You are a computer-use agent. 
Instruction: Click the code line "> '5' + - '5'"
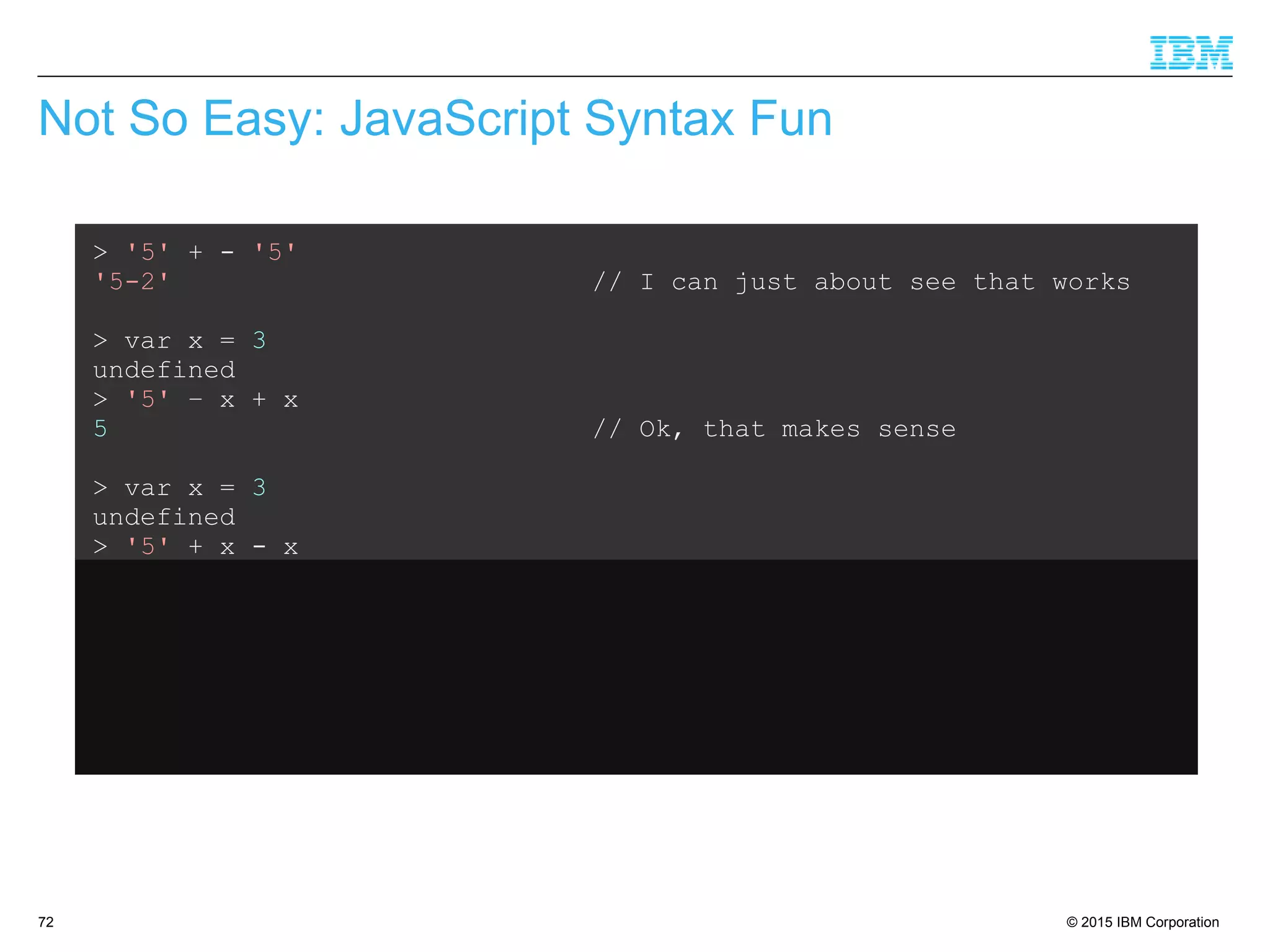195,252
